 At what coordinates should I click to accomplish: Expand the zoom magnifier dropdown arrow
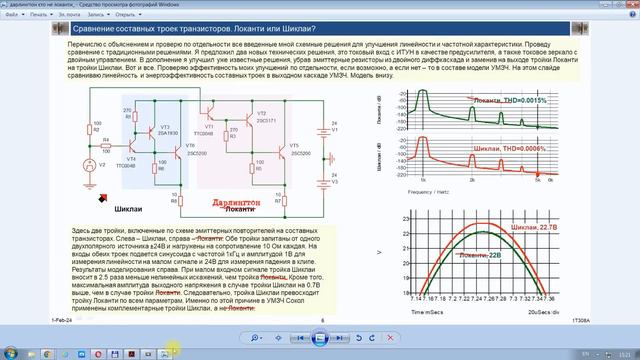tap(261, 338)
